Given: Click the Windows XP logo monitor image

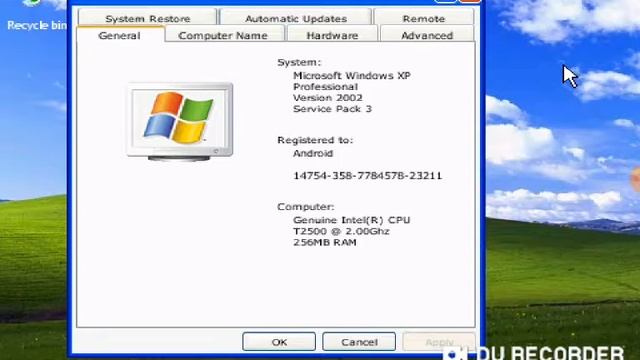Looking at the screenshot, I should pyautogui.click(x=180, y=121).
